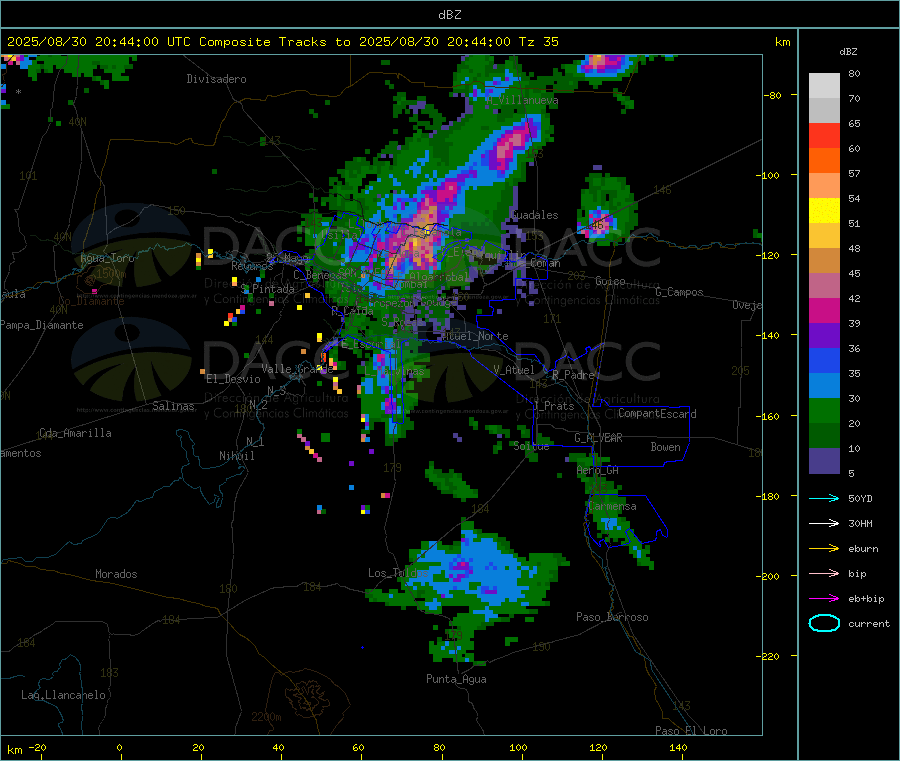Image resolution: width=900 pixels, height=761 pixels.
Task: Click the 'Aero_GA' map label
Action: [x=598, y=470]
